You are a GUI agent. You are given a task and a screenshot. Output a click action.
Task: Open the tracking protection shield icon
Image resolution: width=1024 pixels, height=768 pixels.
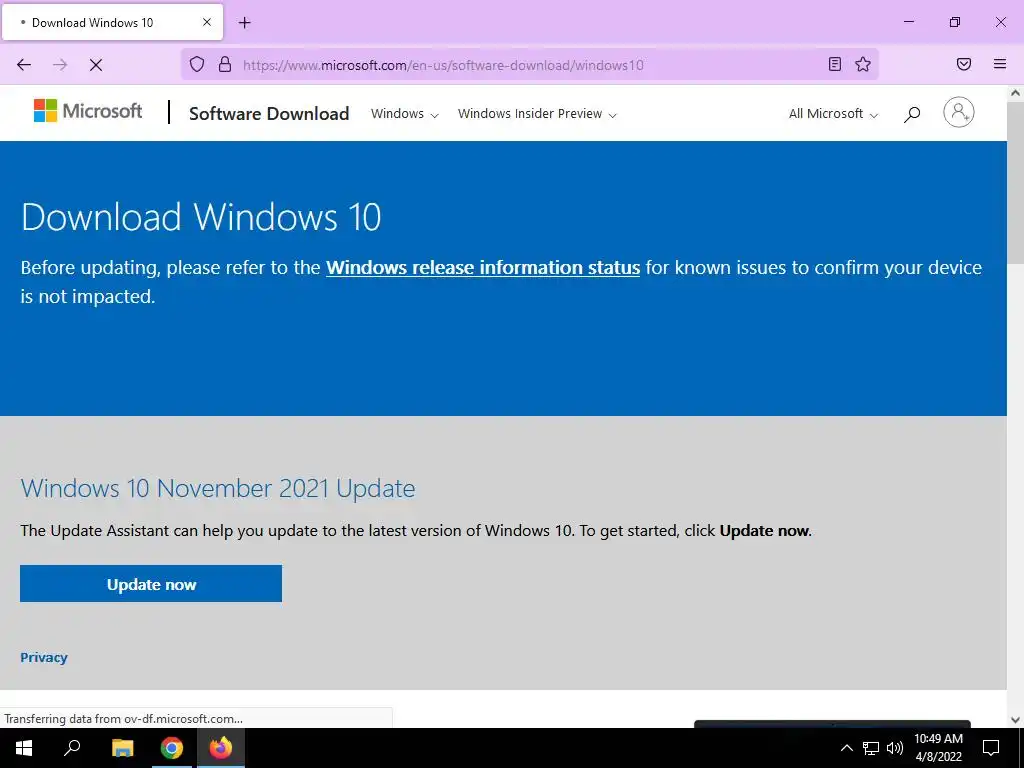click(x=197, y=64)
